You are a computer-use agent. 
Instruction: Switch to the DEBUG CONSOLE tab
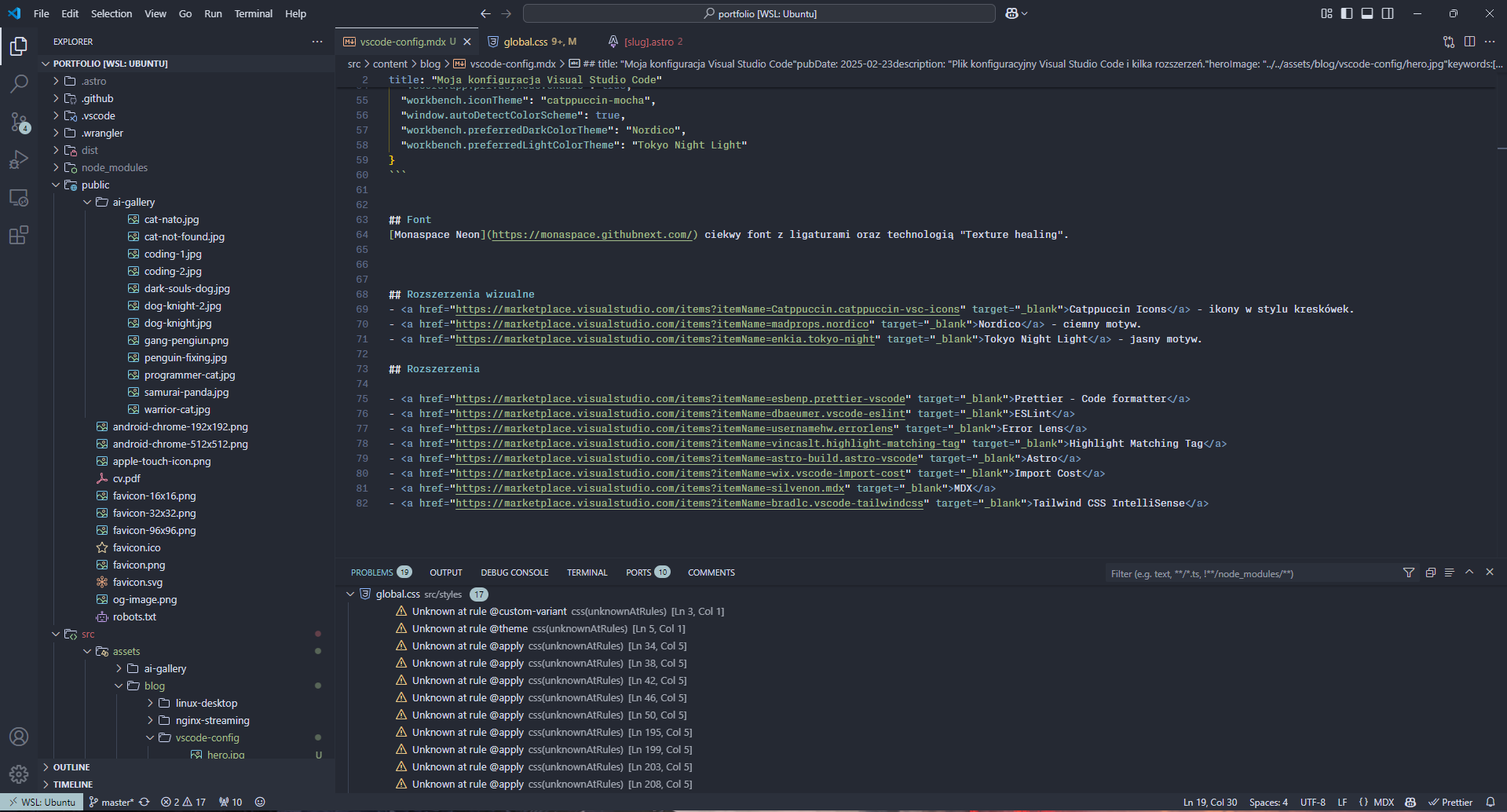point(514,572)
